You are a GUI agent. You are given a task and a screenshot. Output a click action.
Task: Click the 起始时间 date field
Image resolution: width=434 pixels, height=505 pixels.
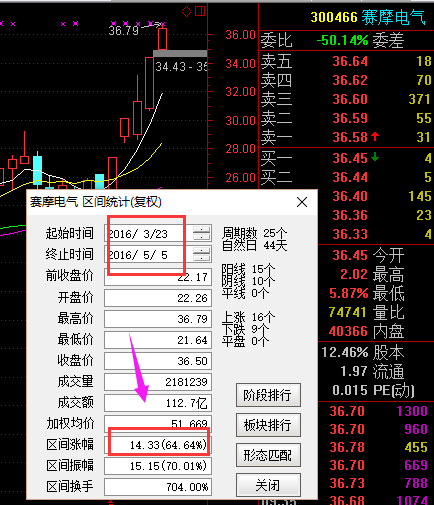point(148,233)
